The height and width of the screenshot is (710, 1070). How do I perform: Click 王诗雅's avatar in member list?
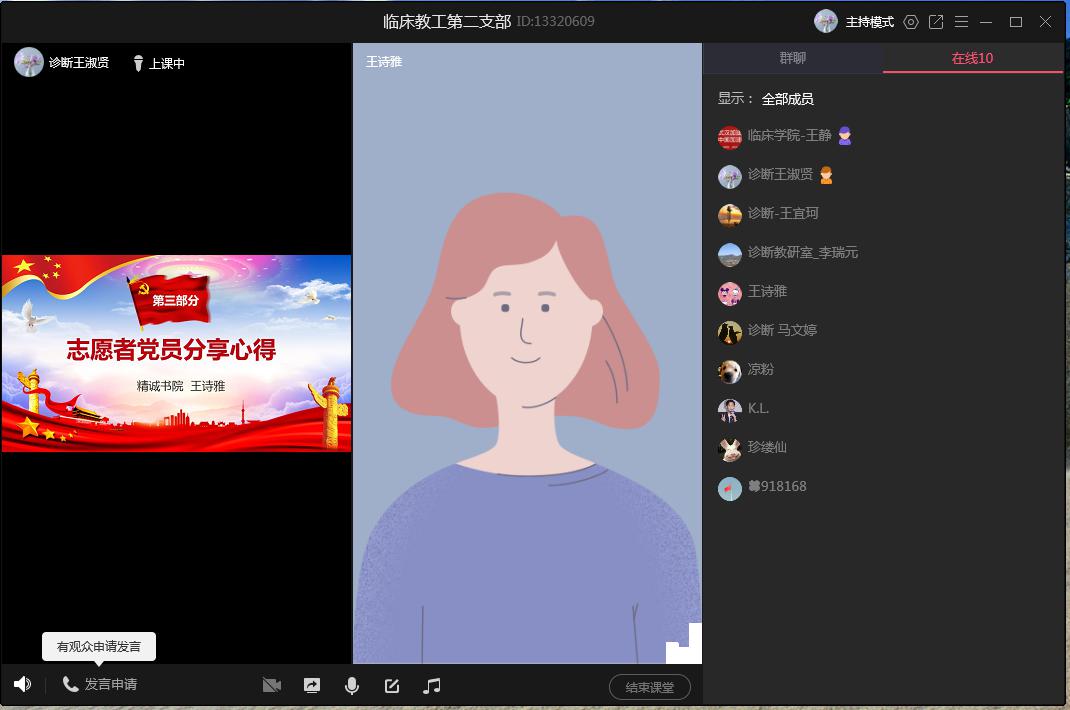point(730,292)
